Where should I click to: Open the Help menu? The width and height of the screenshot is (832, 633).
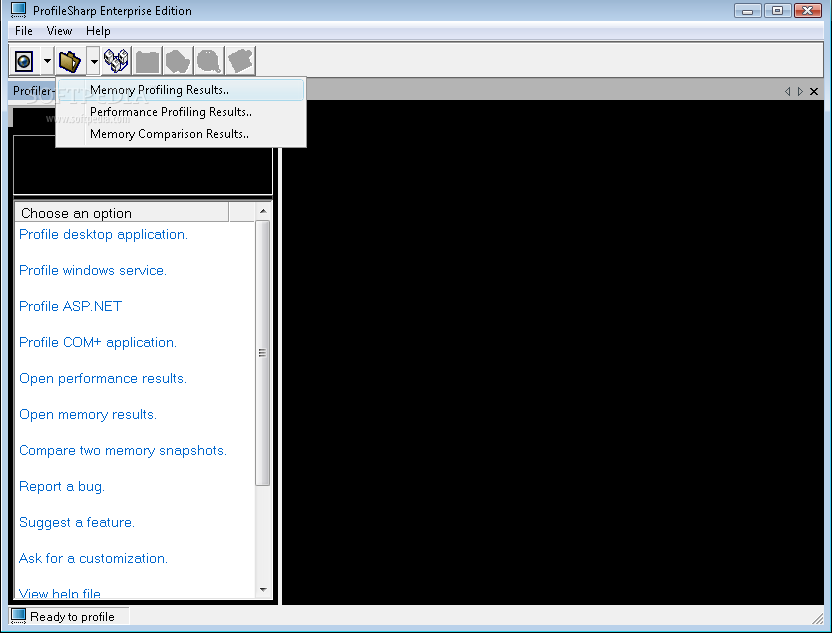pos(98,31)
